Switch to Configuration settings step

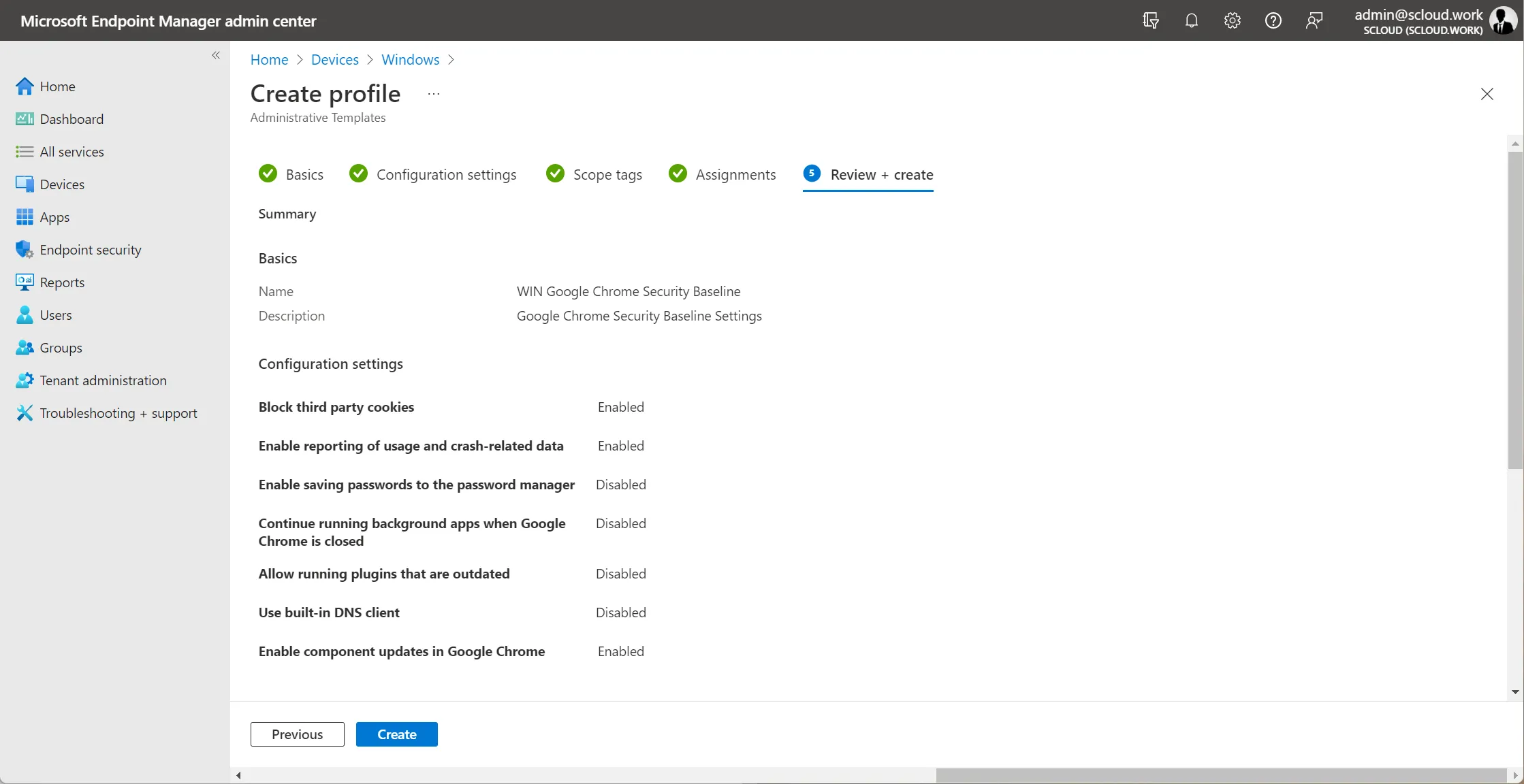pos(433,174)
